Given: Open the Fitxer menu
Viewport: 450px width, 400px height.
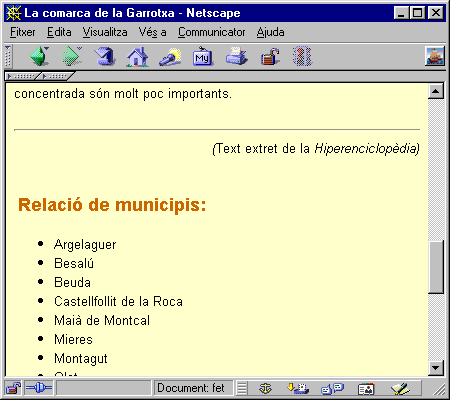Looking at the screenshot, I should click(x=23, y=32).
